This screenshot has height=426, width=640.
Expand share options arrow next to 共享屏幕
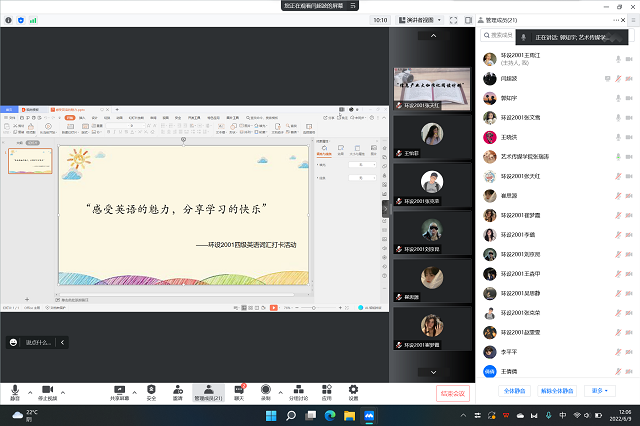pos(135,393)
